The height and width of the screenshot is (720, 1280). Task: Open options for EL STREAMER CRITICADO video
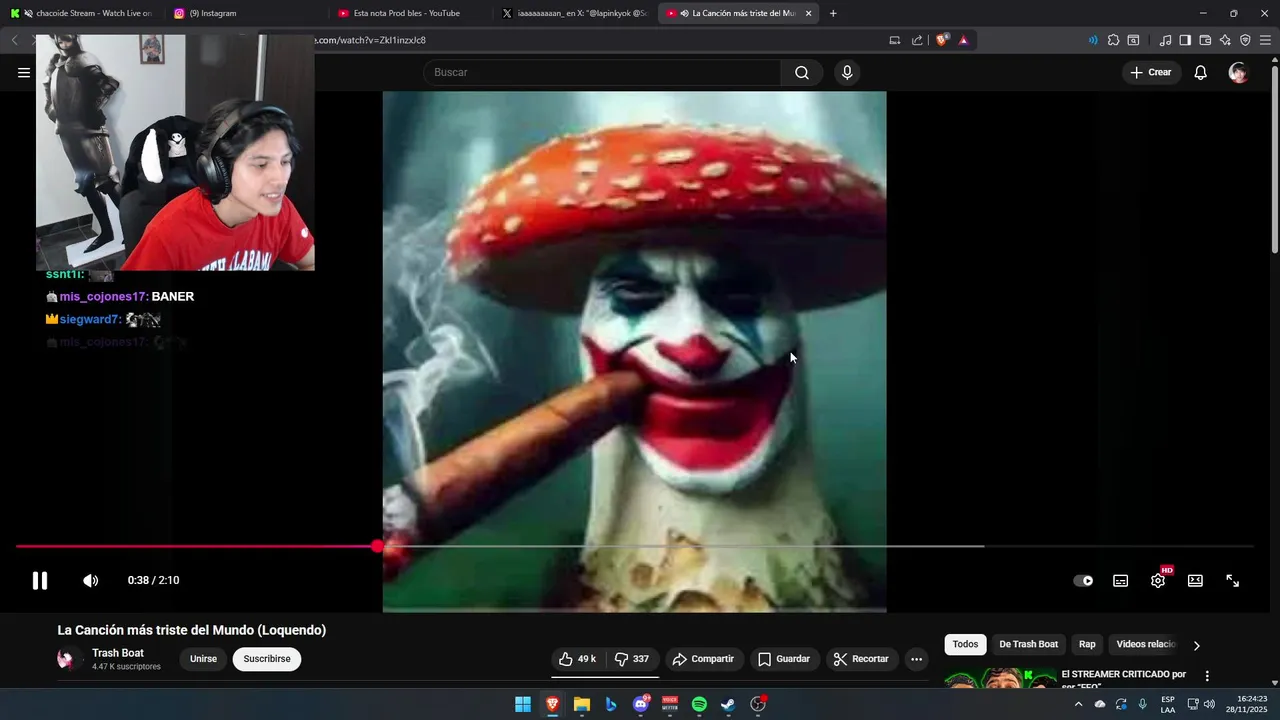(1207, 676)
